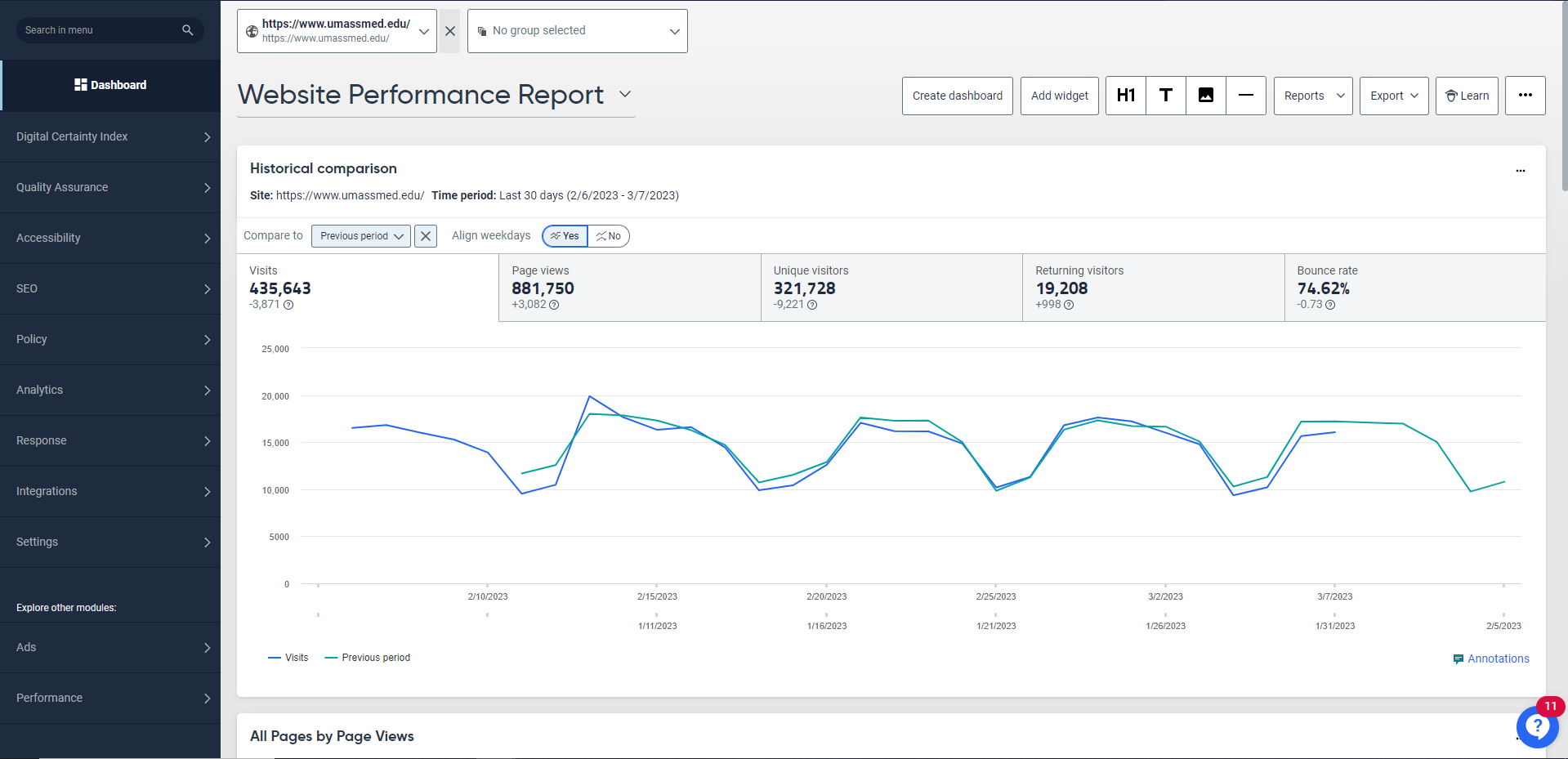The image size is (1568, 759).
Task: Click the Create dashboard button
Action: (x=957, y=96)
